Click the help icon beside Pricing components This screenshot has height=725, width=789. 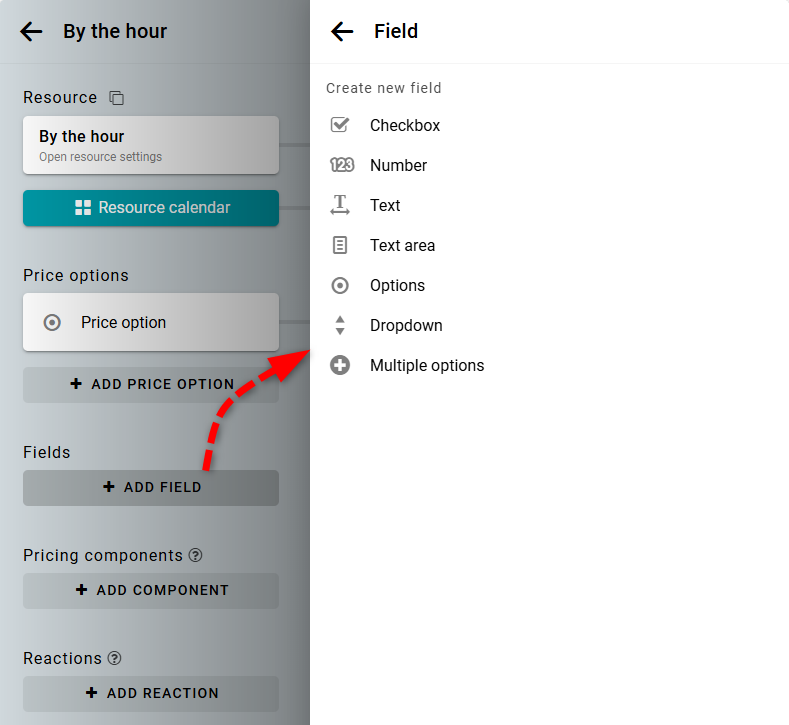pyautogui.click(x=196, y=555)
